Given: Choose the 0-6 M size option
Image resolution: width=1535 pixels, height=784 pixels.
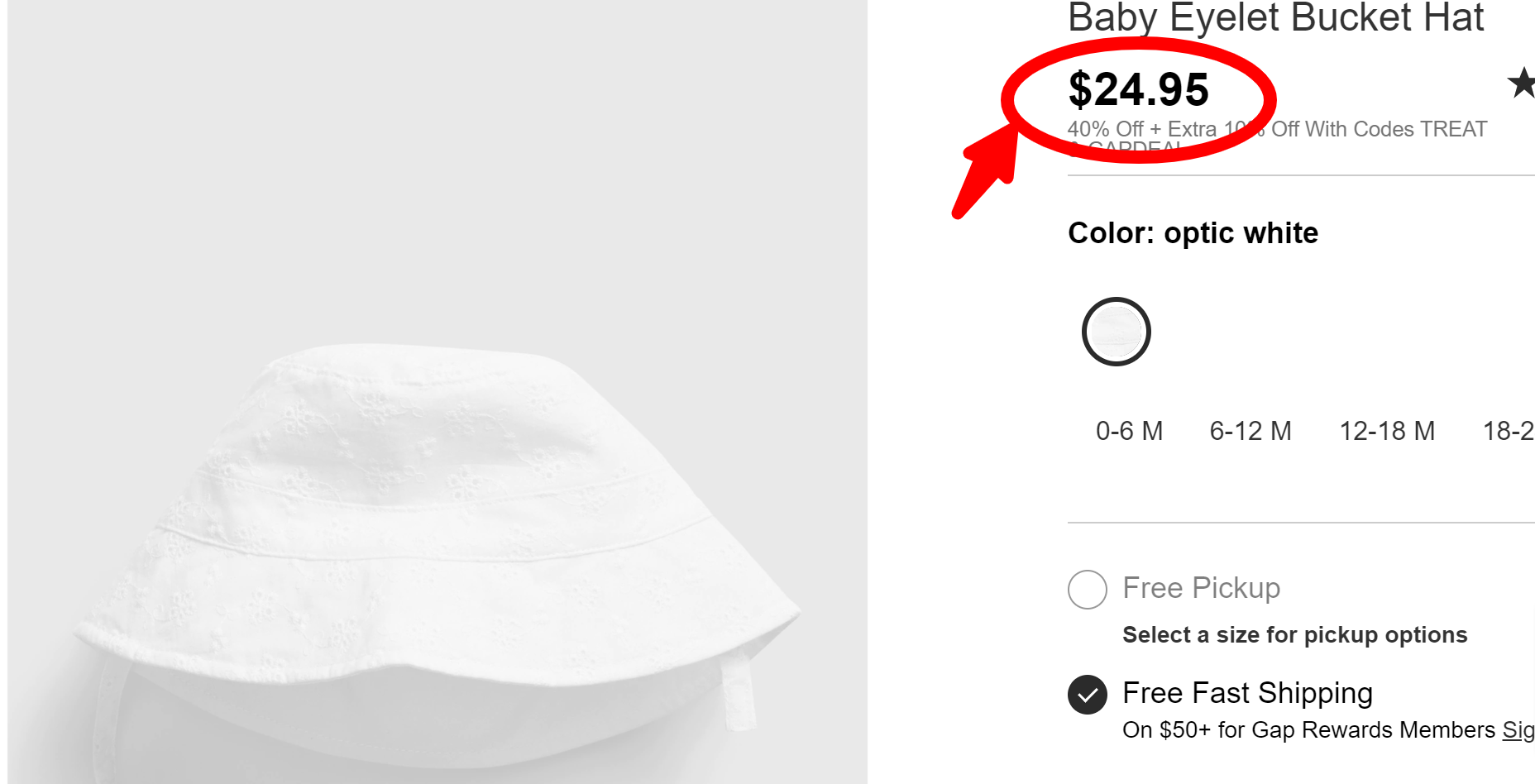Looking at the screenshot, I should [x=1129, y=431].
